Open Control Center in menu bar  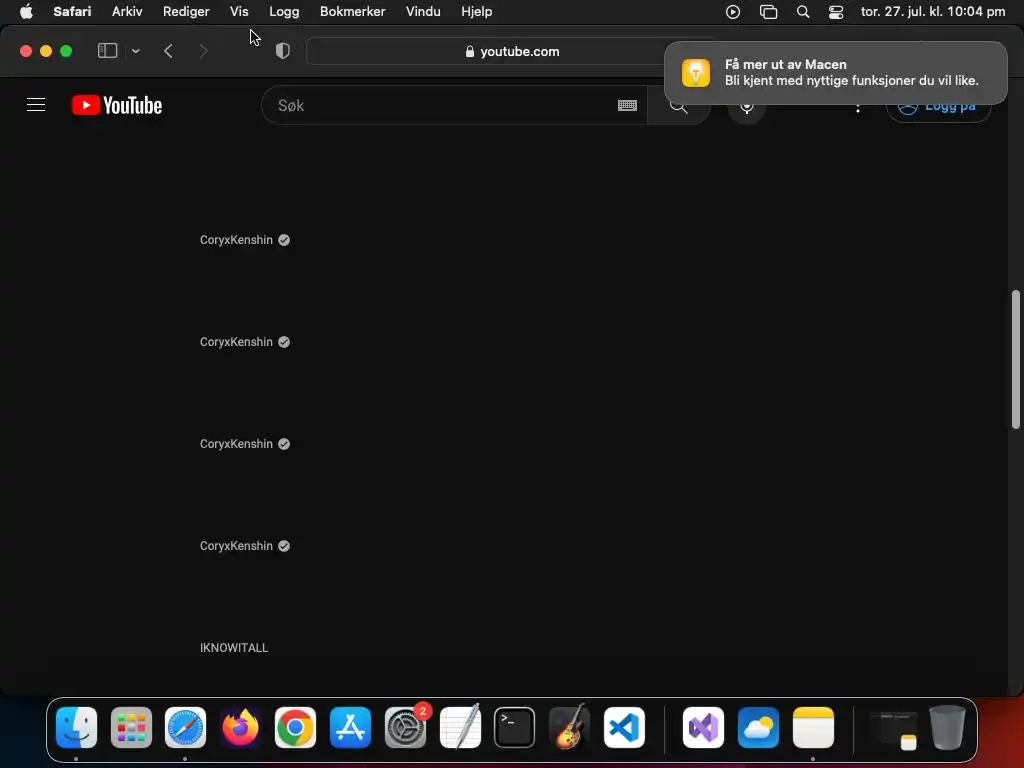[x=836, y=12]
